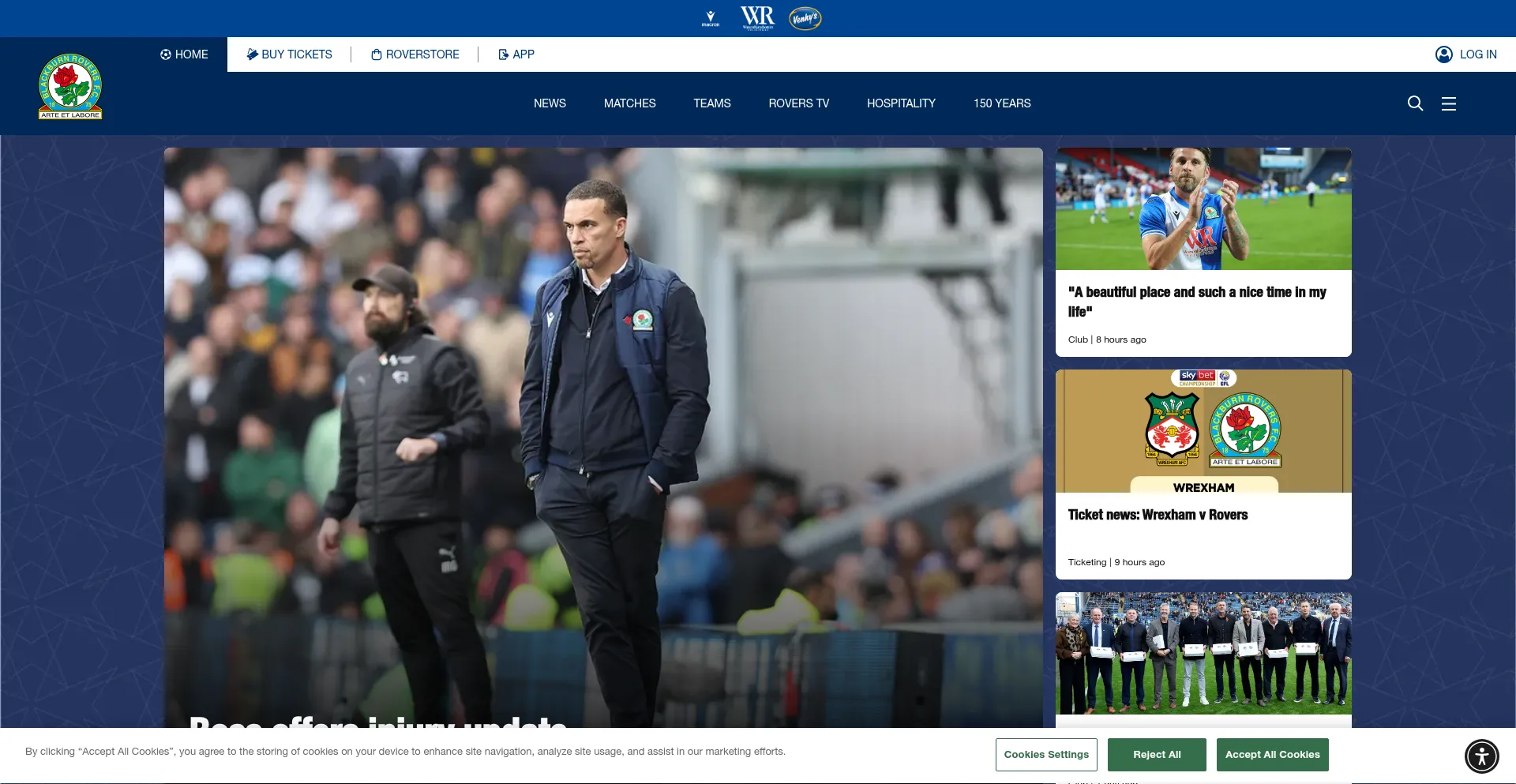Open the Buy Tickets link
Viewport: 1516px width, 784px height.
289,54
